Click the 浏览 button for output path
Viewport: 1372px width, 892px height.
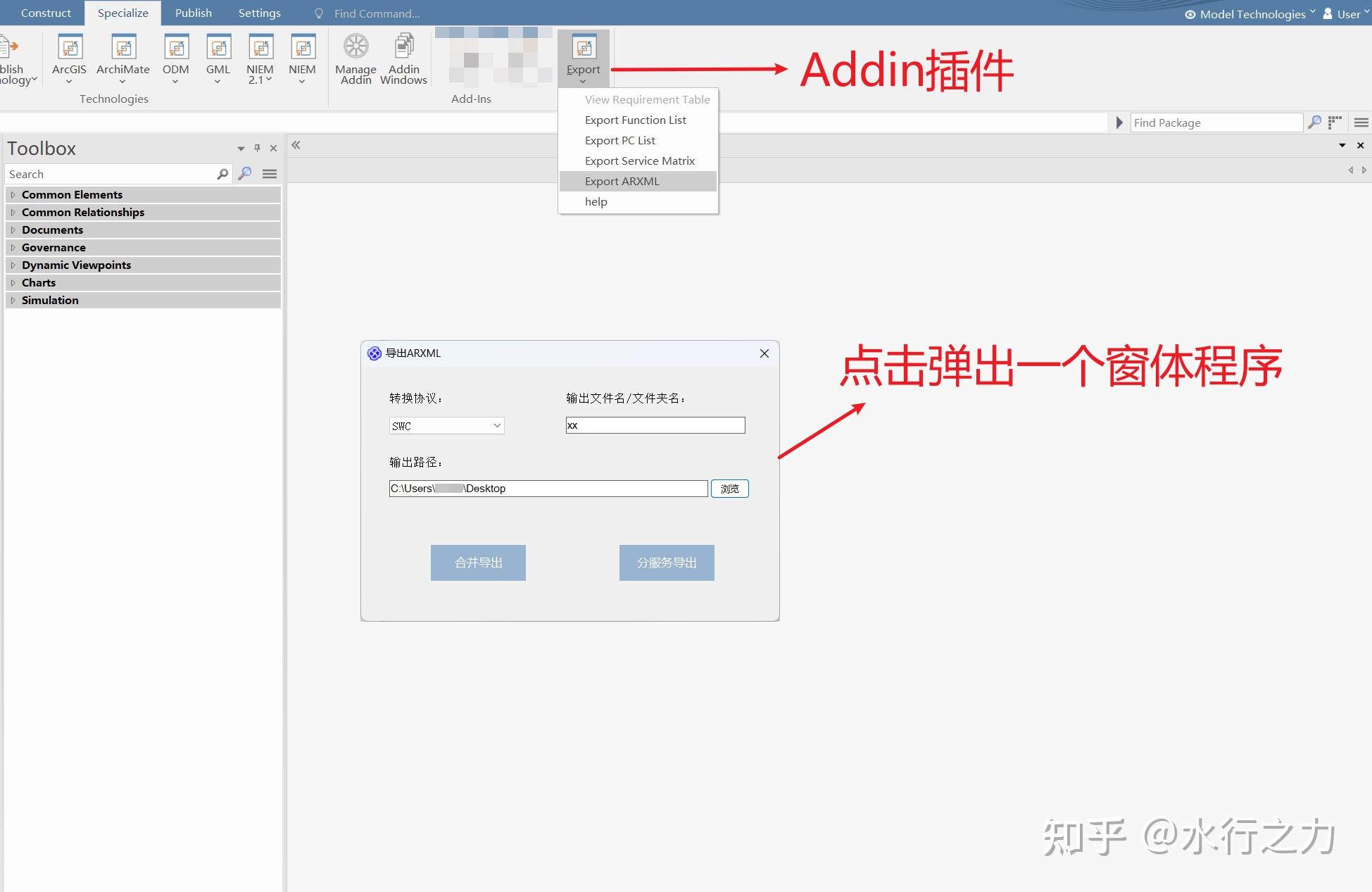coord(729,488)
